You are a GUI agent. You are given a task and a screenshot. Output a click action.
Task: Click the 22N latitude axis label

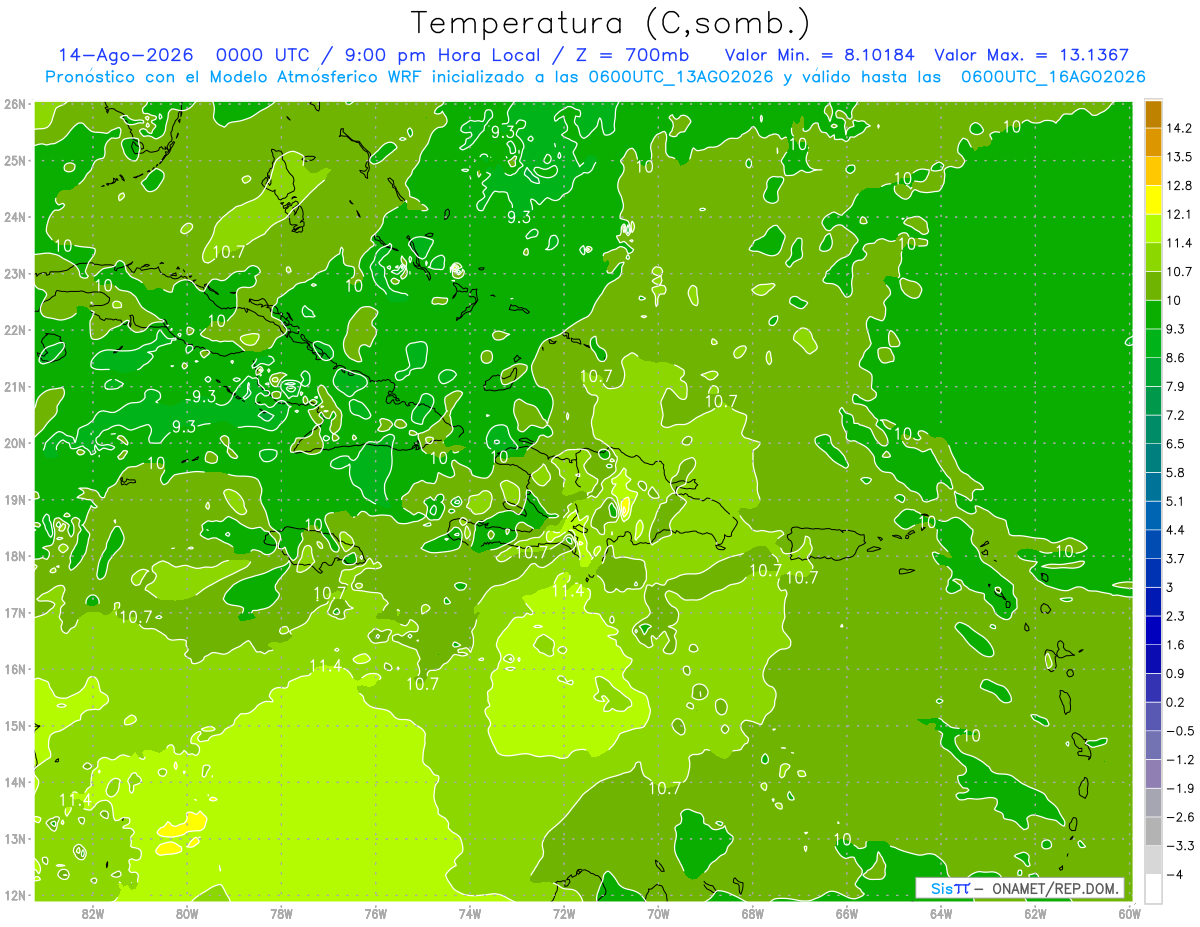coord(15,330)
